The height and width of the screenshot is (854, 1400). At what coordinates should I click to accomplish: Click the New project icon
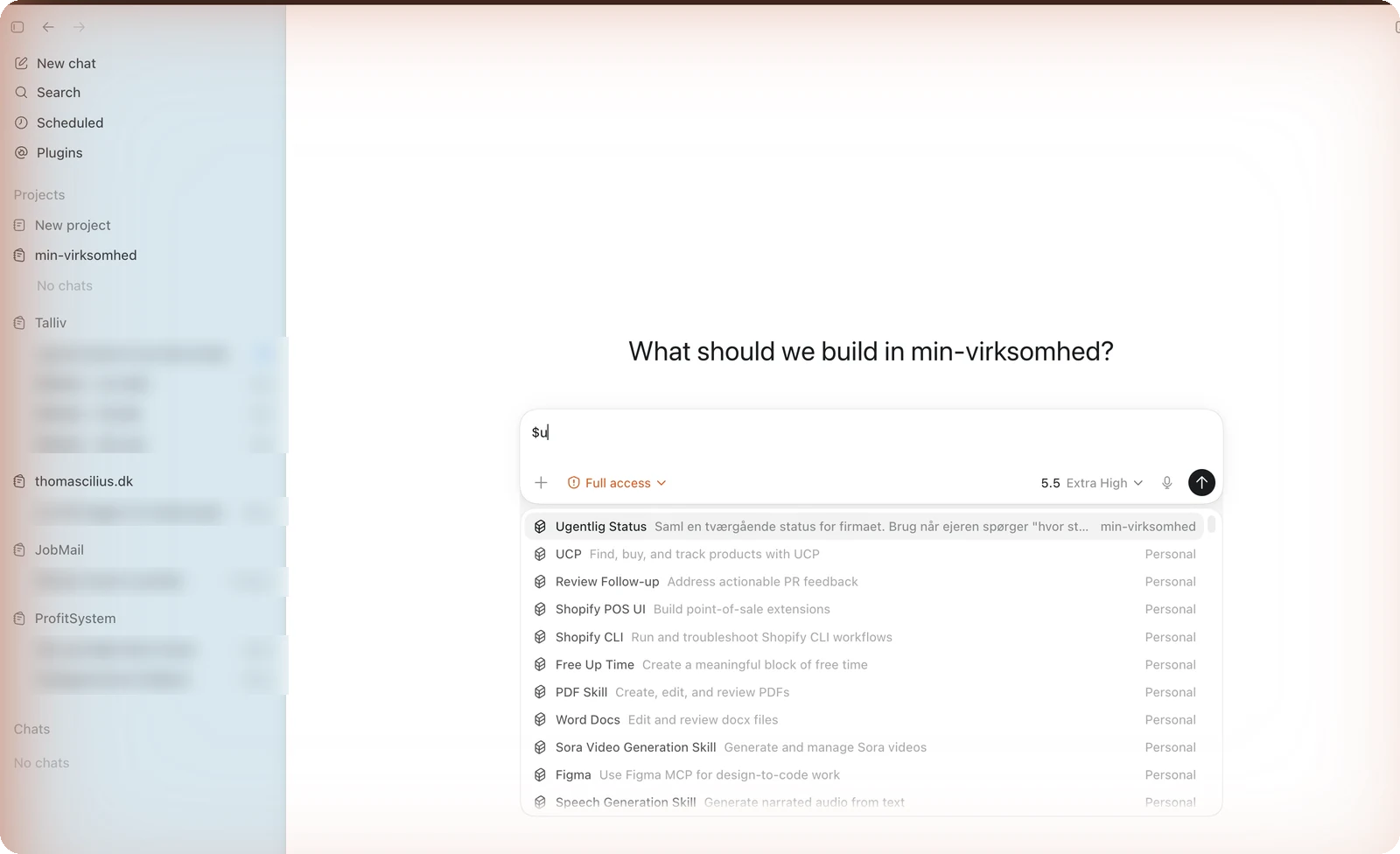point(19,225)
